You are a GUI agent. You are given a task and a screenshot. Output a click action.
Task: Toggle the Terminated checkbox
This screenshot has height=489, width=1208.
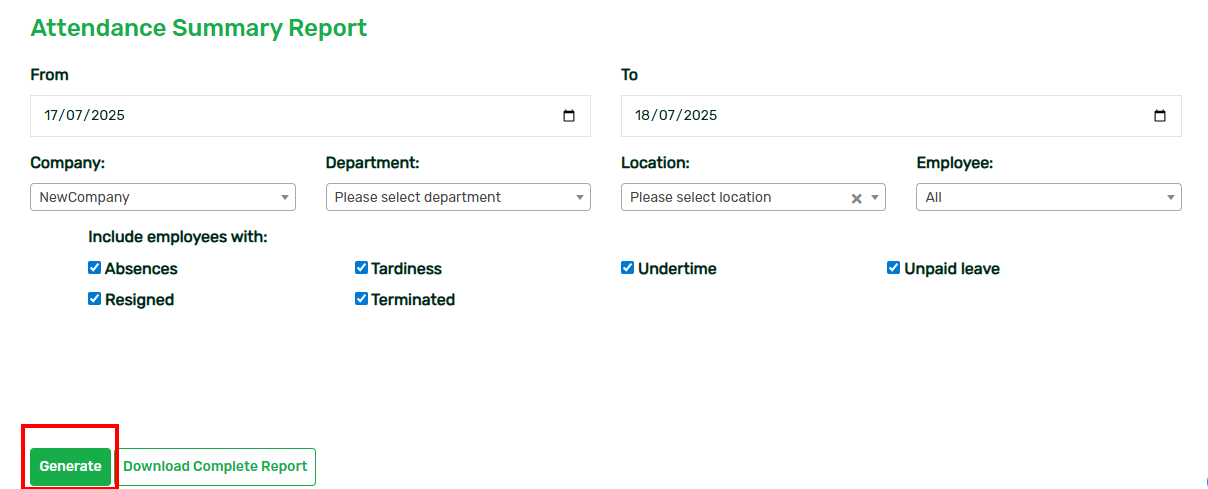pyautogui.click(x=361, y=299)
